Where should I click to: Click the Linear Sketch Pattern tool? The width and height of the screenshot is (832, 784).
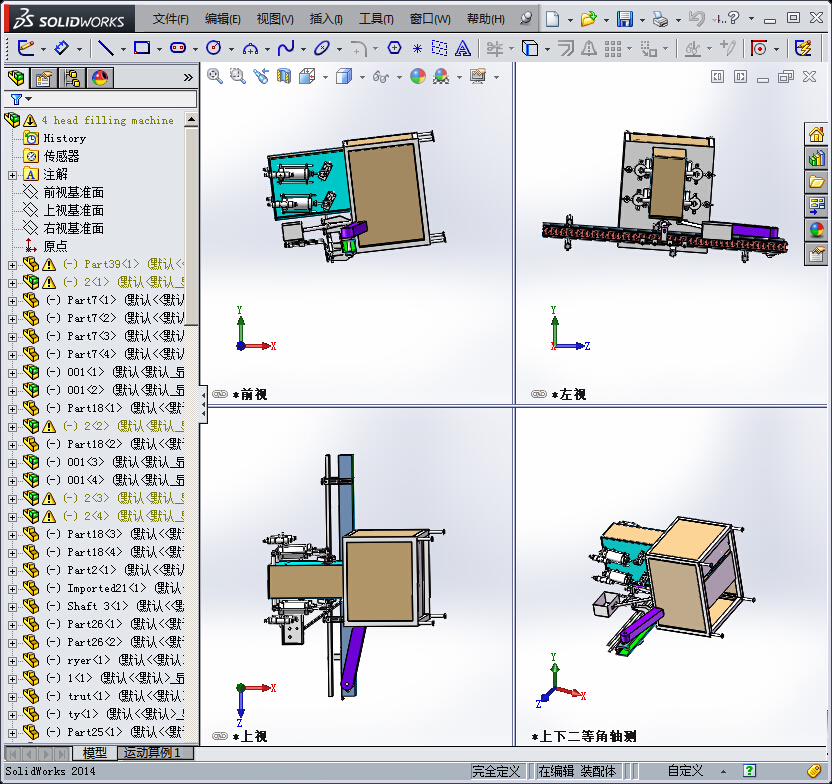(x=612, y=49)
